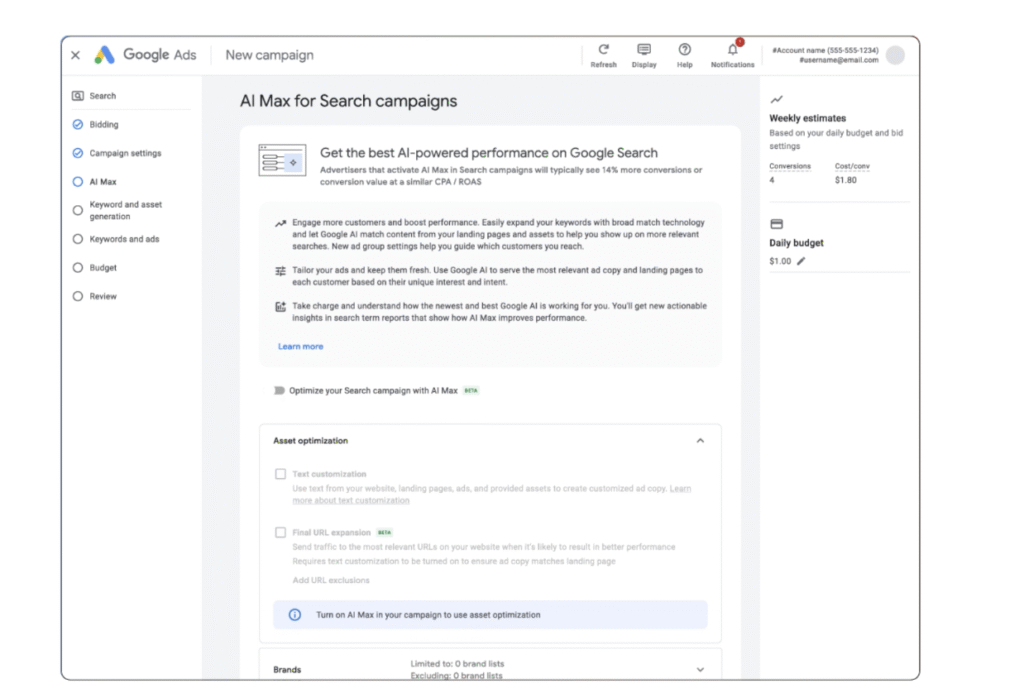Click the tune sliders icon beside Tailor your ads

(280, 271)
